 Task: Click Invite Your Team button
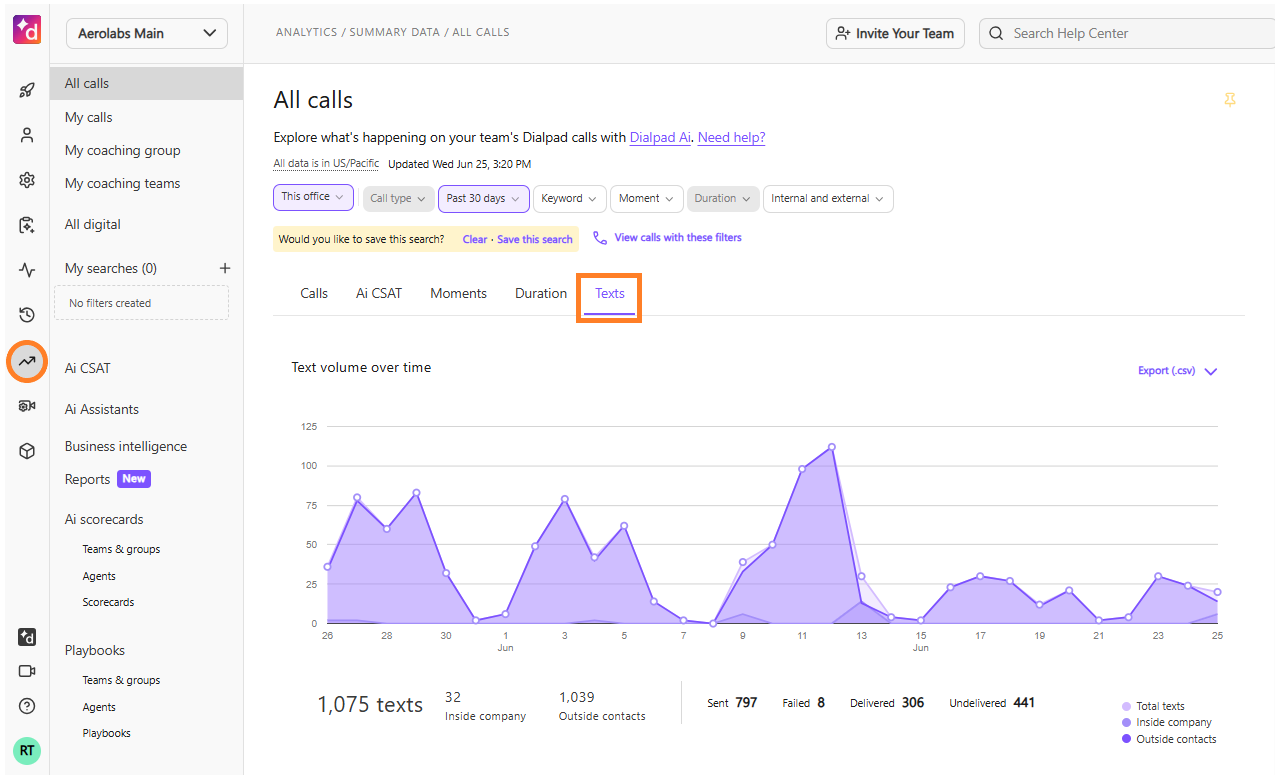pos(896,33)
